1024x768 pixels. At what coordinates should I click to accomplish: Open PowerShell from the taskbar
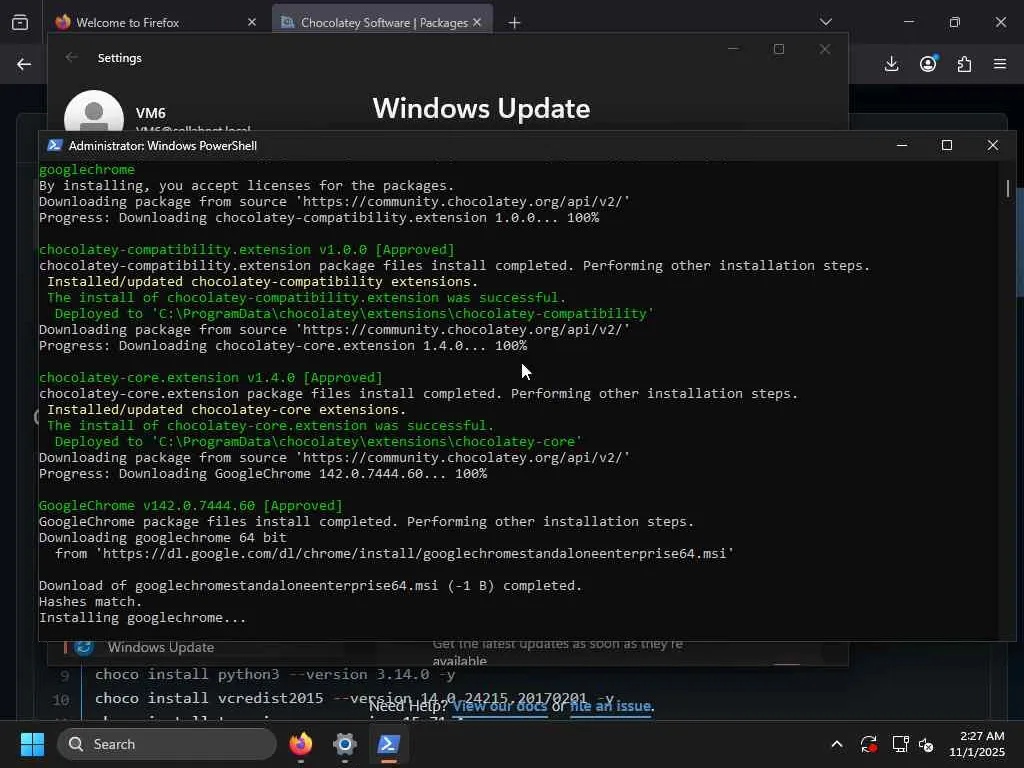388,744
